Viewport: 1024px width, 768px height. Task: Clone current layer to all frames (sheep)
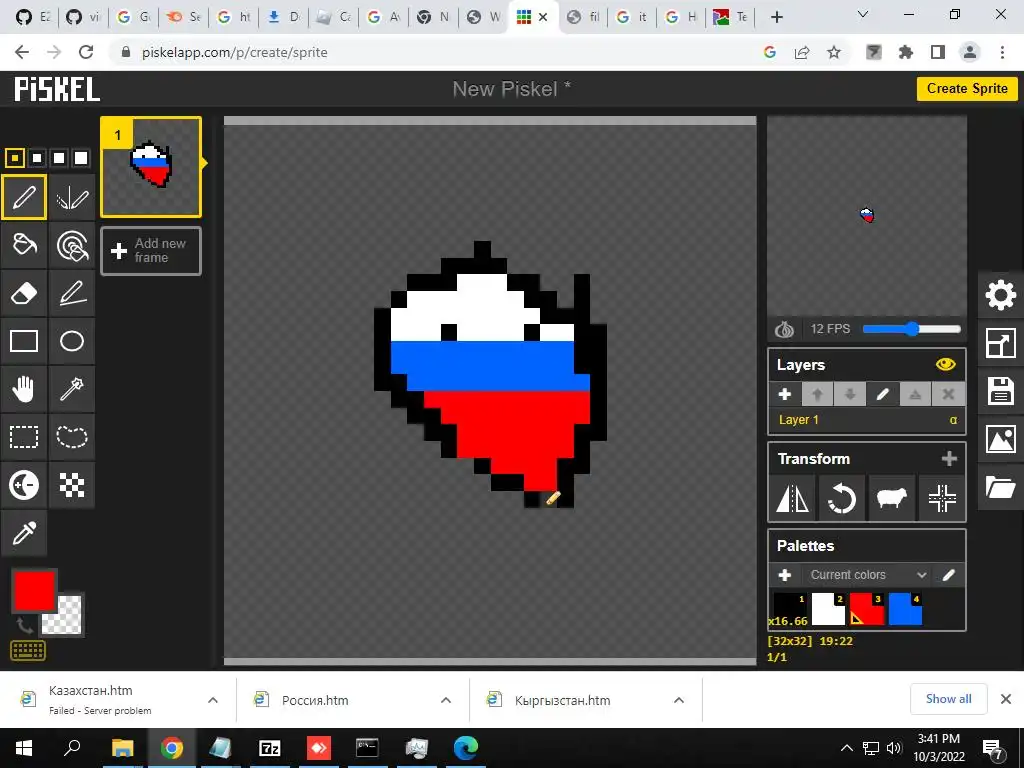[x=891, y=500]
